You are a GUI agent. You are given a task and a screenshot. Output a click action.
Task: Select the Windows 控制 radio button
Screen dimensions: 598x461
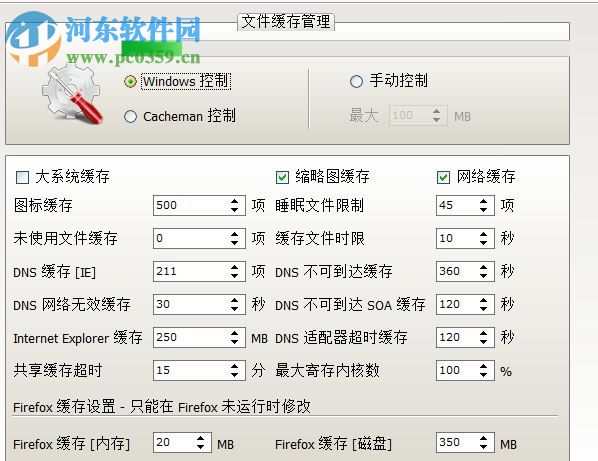130,82
